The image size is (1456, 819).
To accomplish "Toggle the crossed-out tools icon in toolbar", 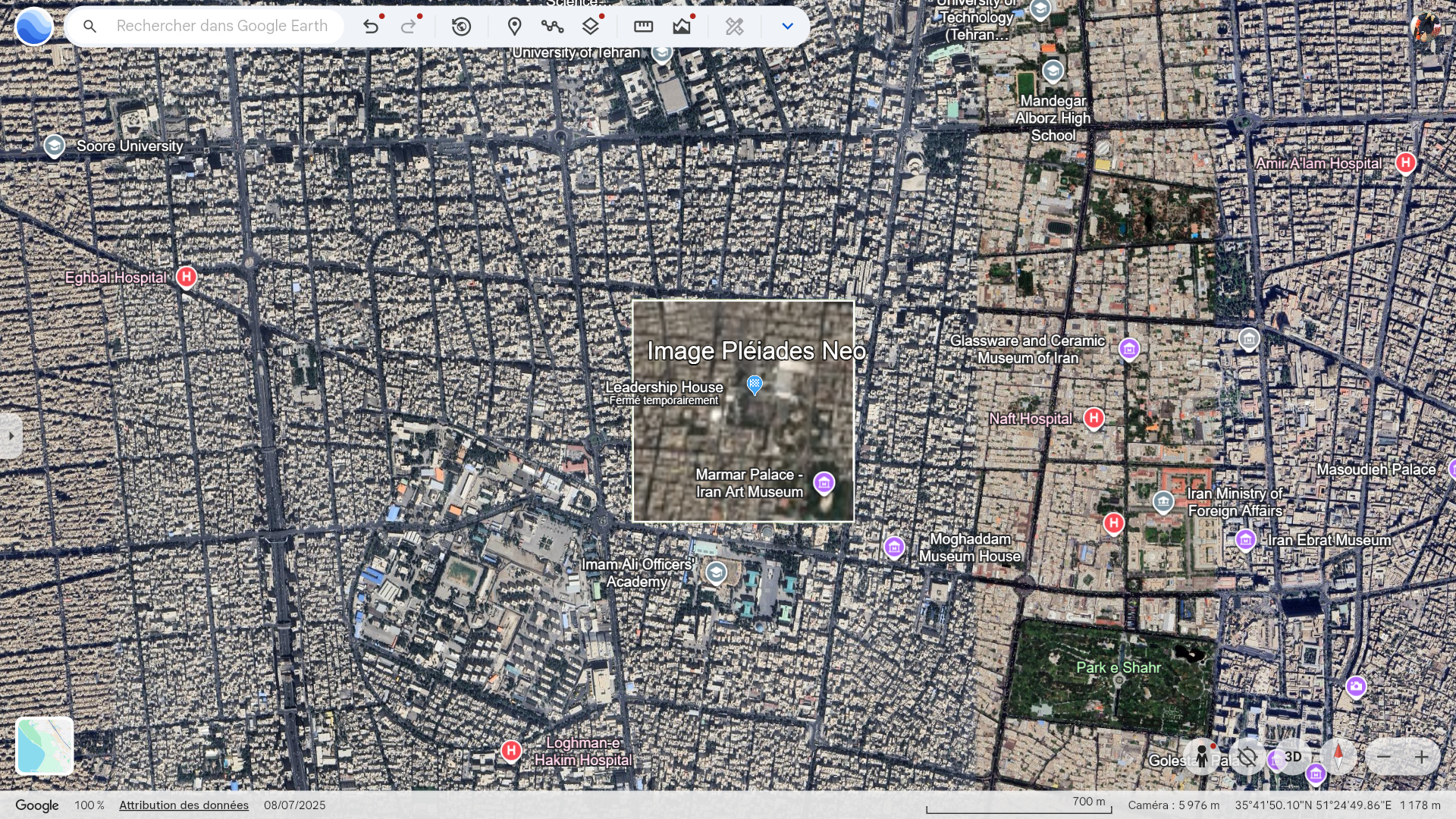I will 734,27.
